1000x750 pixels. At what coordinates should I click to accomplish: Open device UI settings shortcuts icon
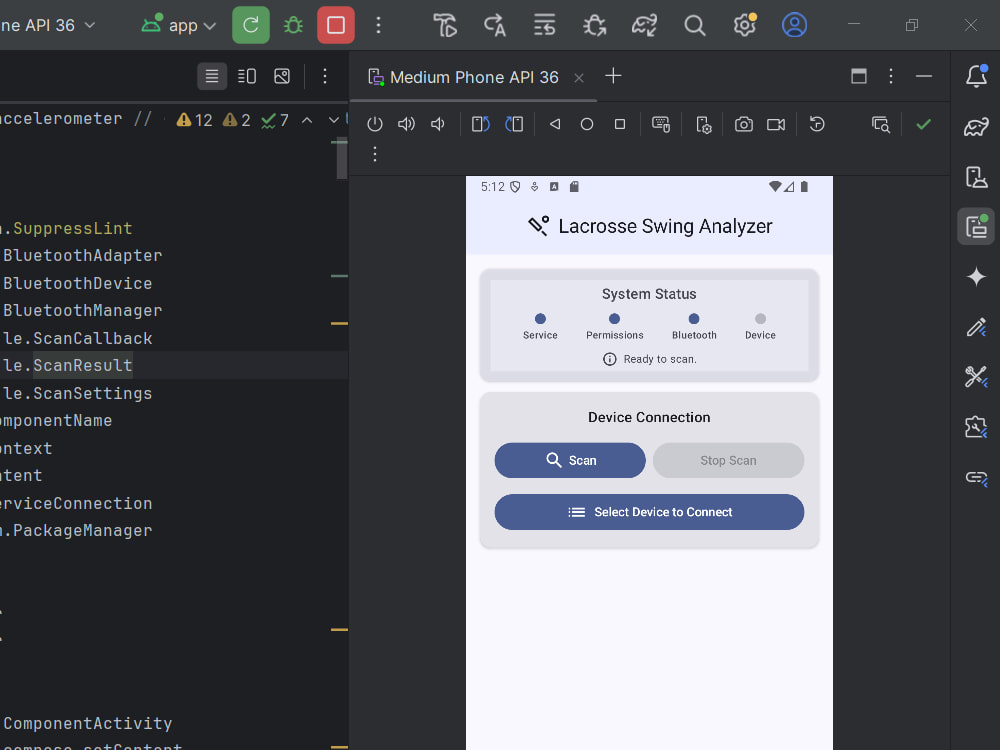coord(703,124)
